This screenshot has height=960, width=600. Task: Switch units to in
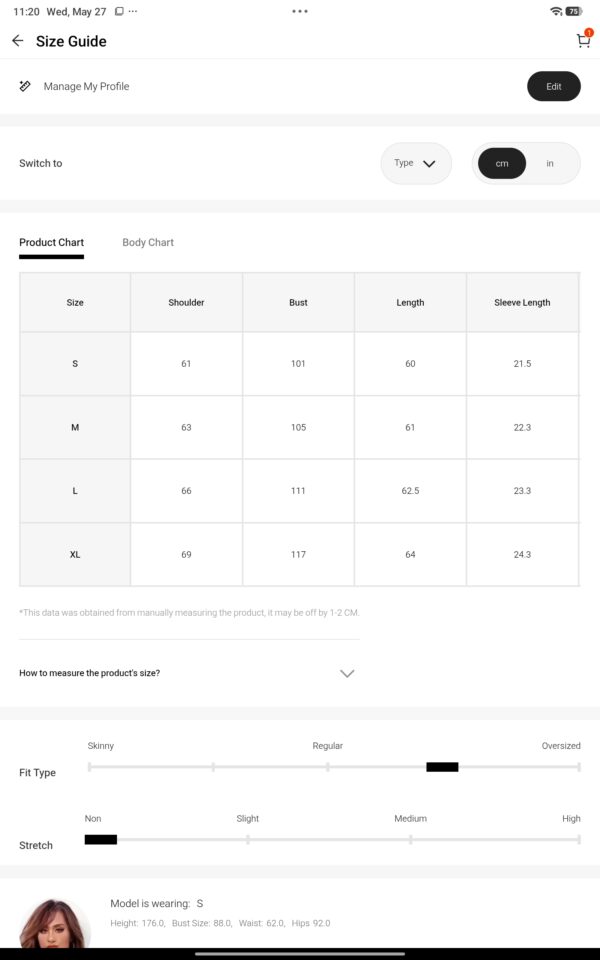(550, 163)
